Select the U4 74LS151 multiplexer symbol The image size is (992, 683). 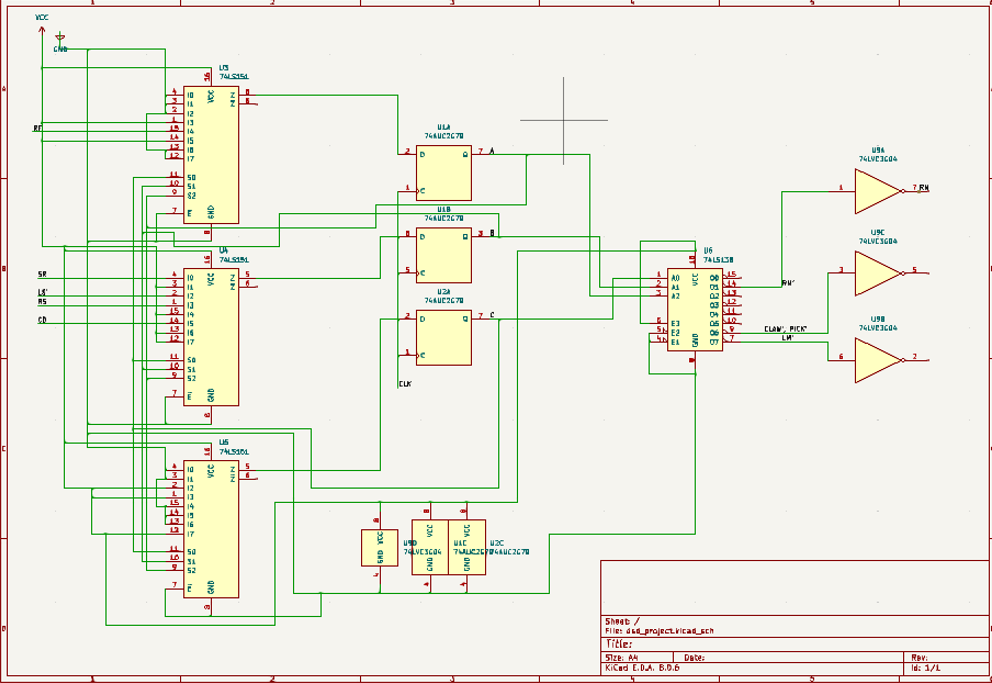tap(211, 337)
